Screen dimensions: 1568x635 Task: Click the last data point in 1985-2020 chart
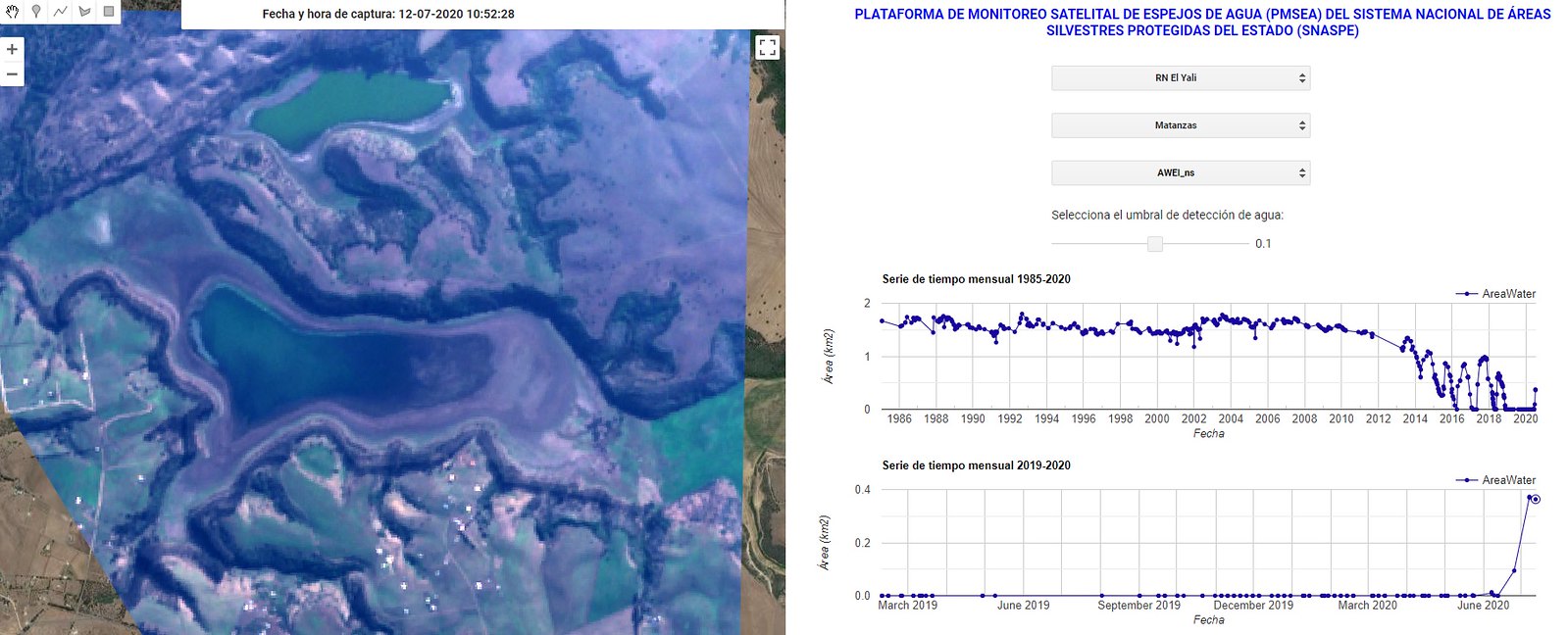pyautogui.click(x=1535, y=390)
